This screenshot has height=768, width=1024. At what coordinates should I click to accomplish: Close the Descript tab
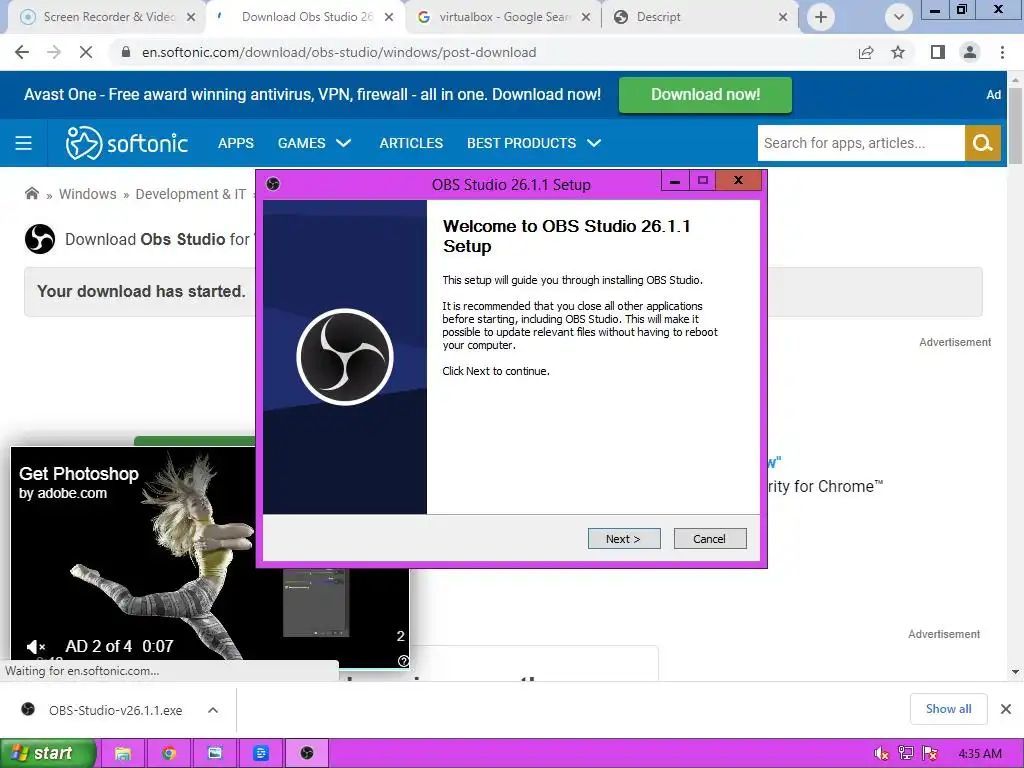(x=783, y=17)
